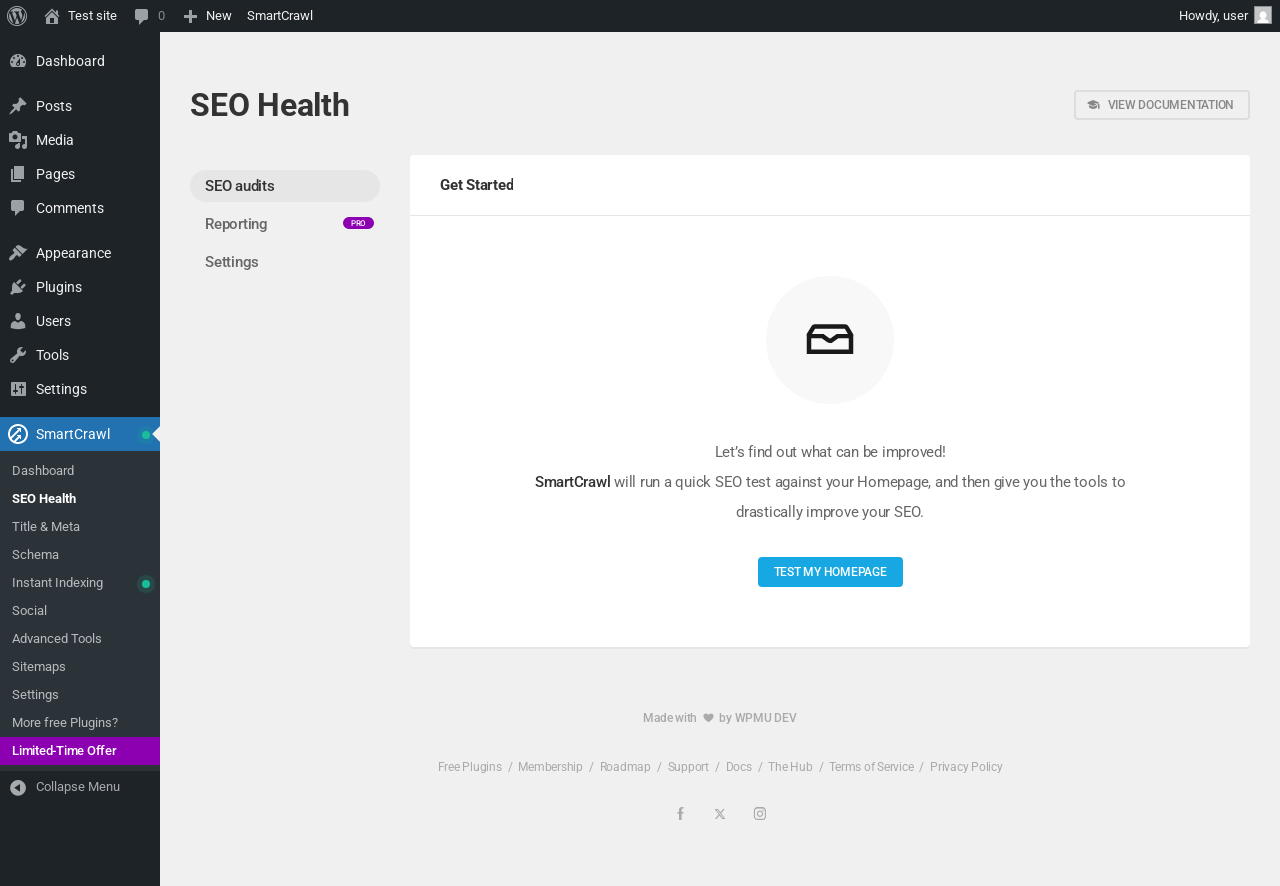
Task: Open the X (Twitter) icon in footer
Action: coord(720,814)
